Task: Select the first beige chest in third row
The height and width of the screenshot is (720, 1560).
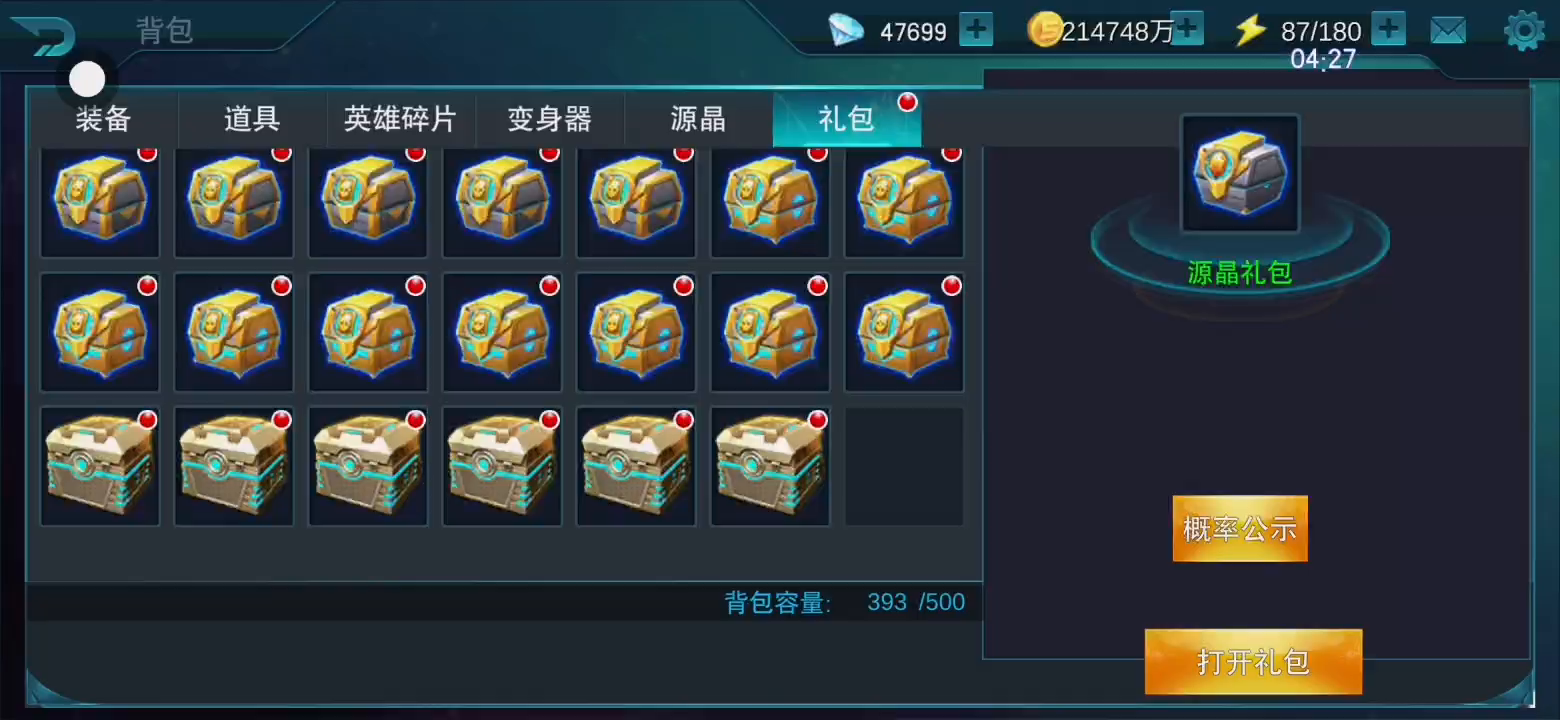Action: [x=100, y=466]
